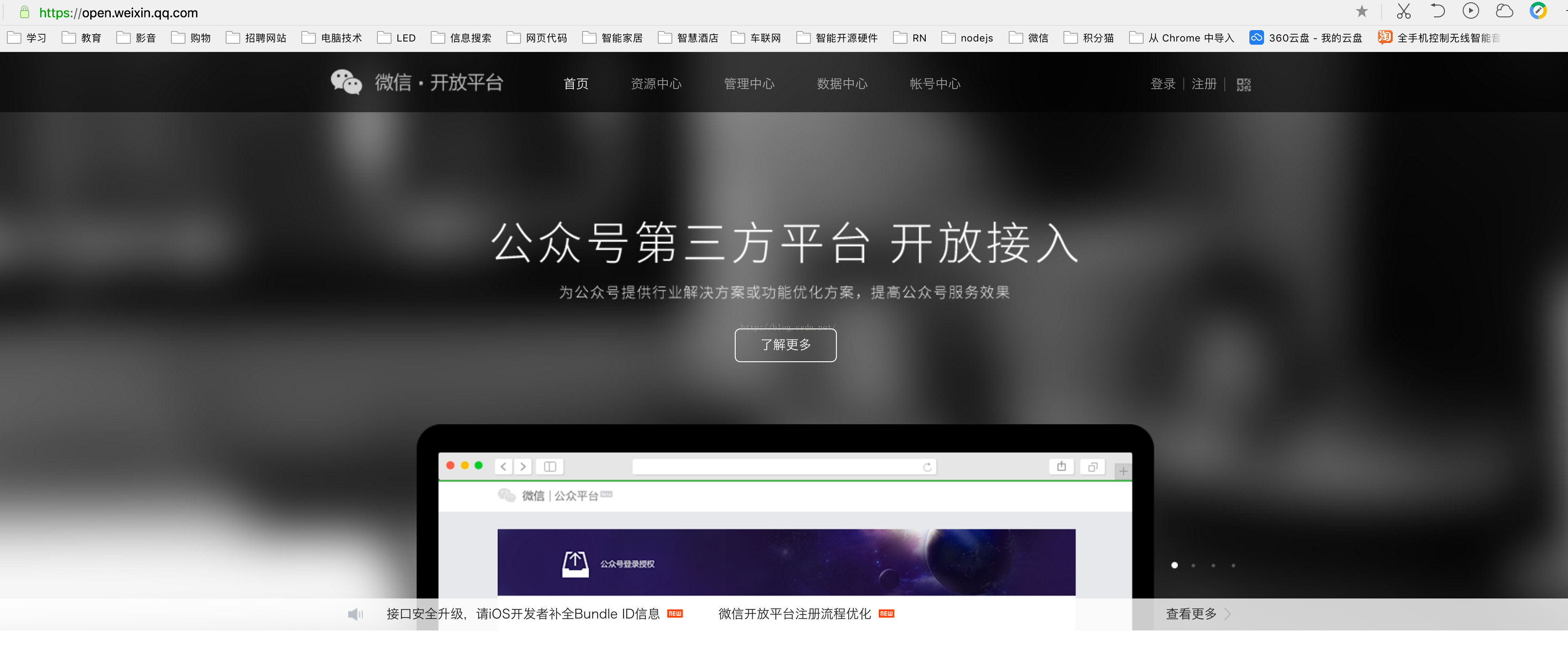Select the third carousel dot indicator

pos(1213,565)
